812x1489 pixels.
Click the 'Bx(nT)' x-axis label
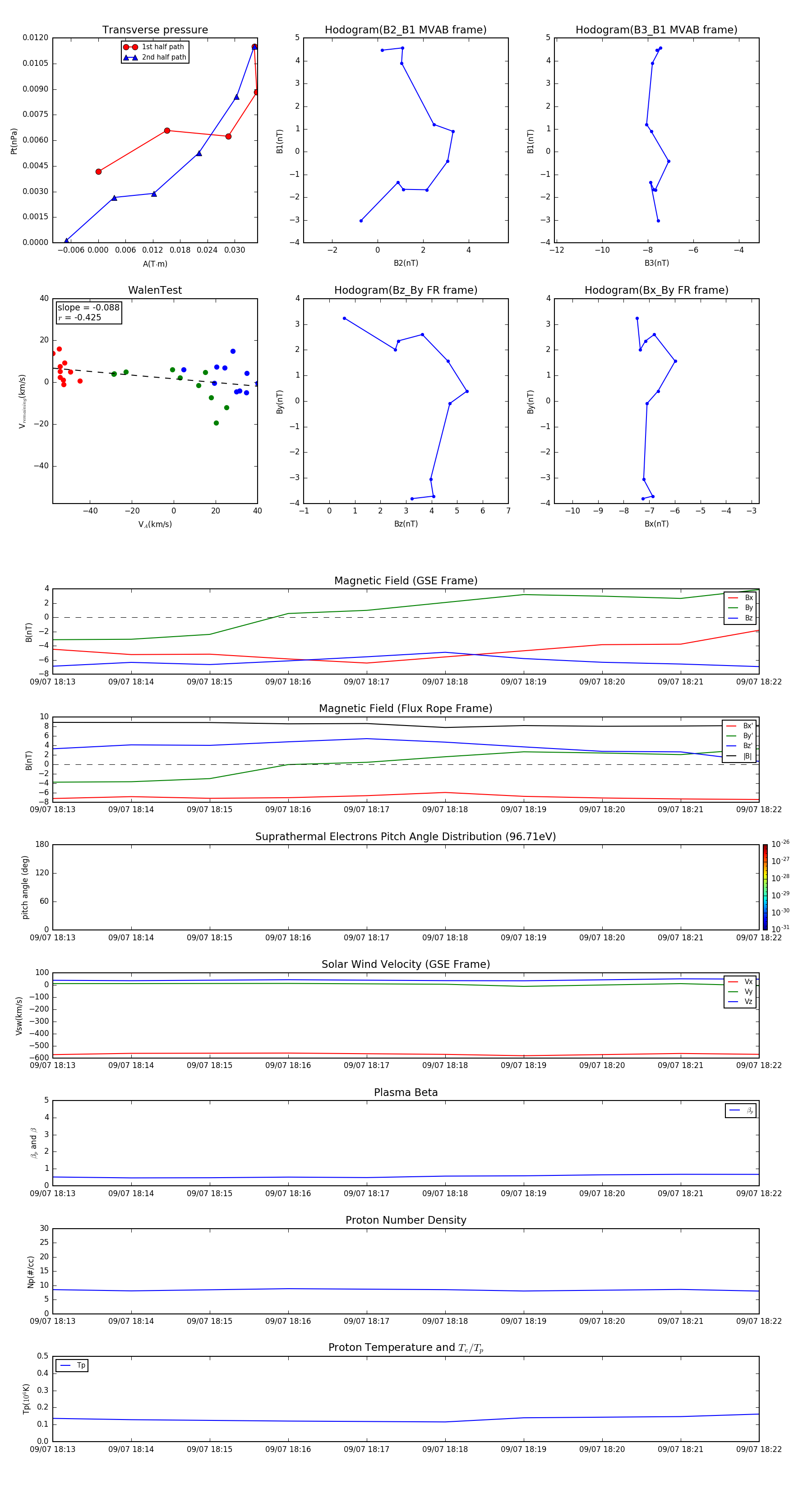pos(656,524)
